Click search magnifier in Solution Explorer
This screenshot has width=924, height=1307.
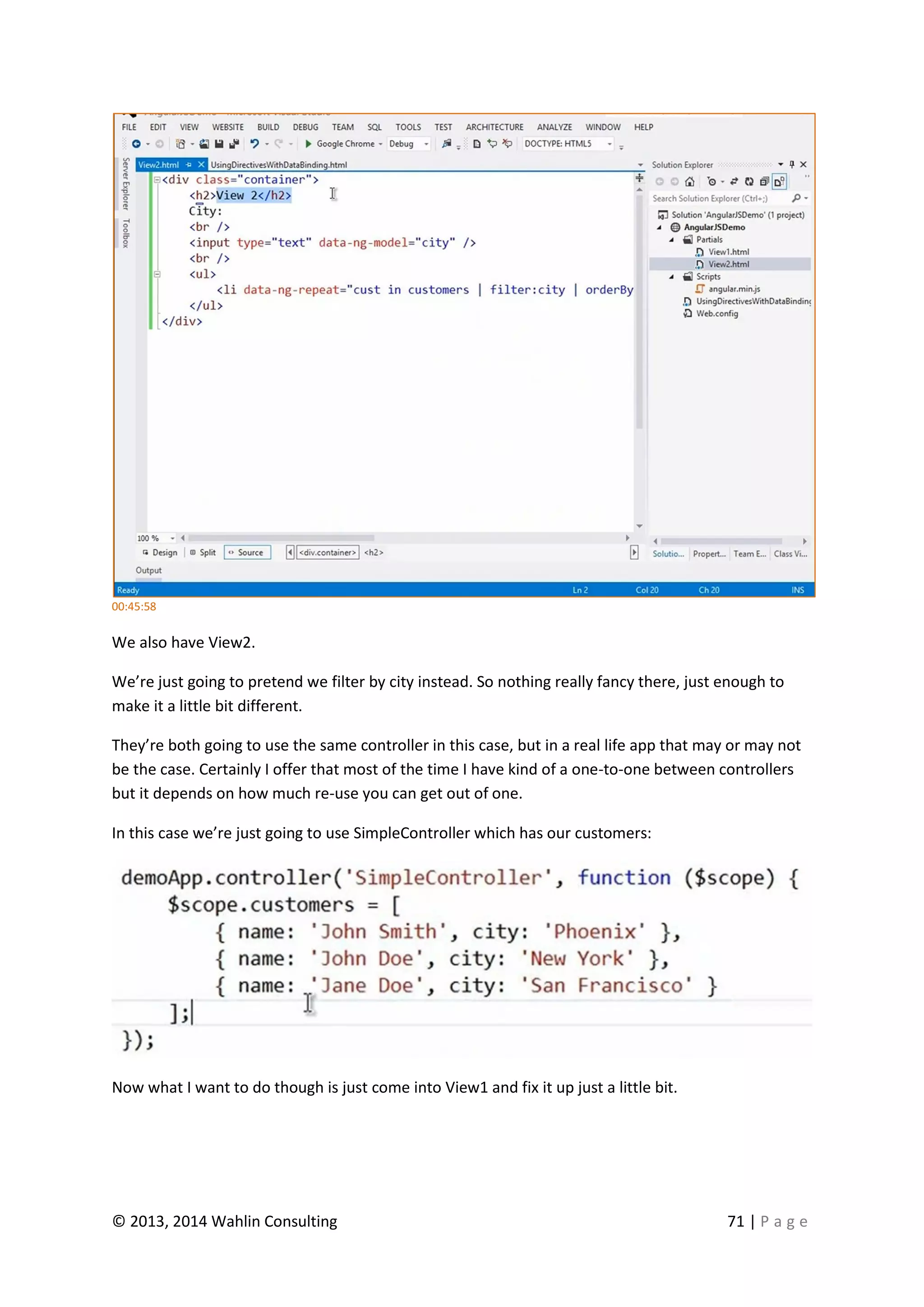[x=796, y=198]
